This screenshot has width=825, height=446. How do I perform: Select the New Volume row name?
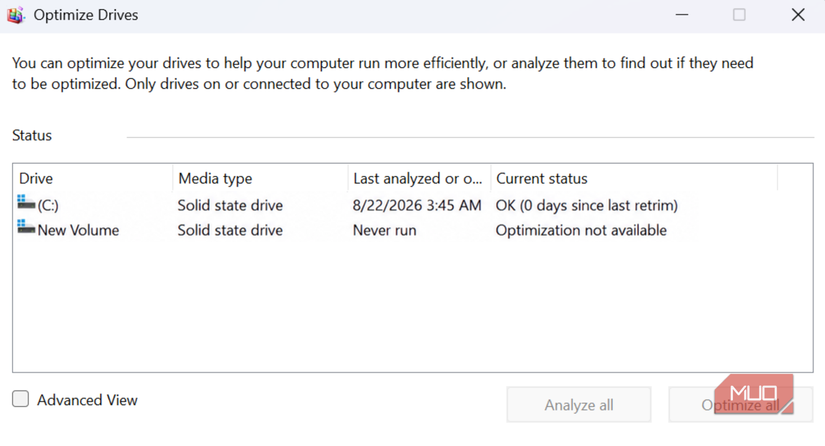coord(78,230)
